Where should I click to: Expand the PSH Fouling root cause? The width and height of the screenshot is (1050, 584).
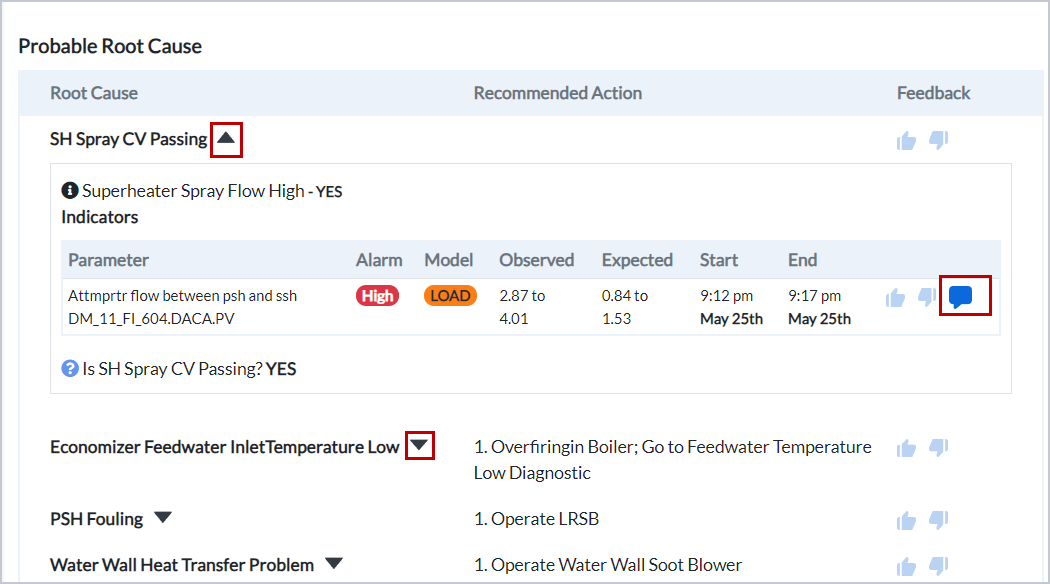coord(163,518)
